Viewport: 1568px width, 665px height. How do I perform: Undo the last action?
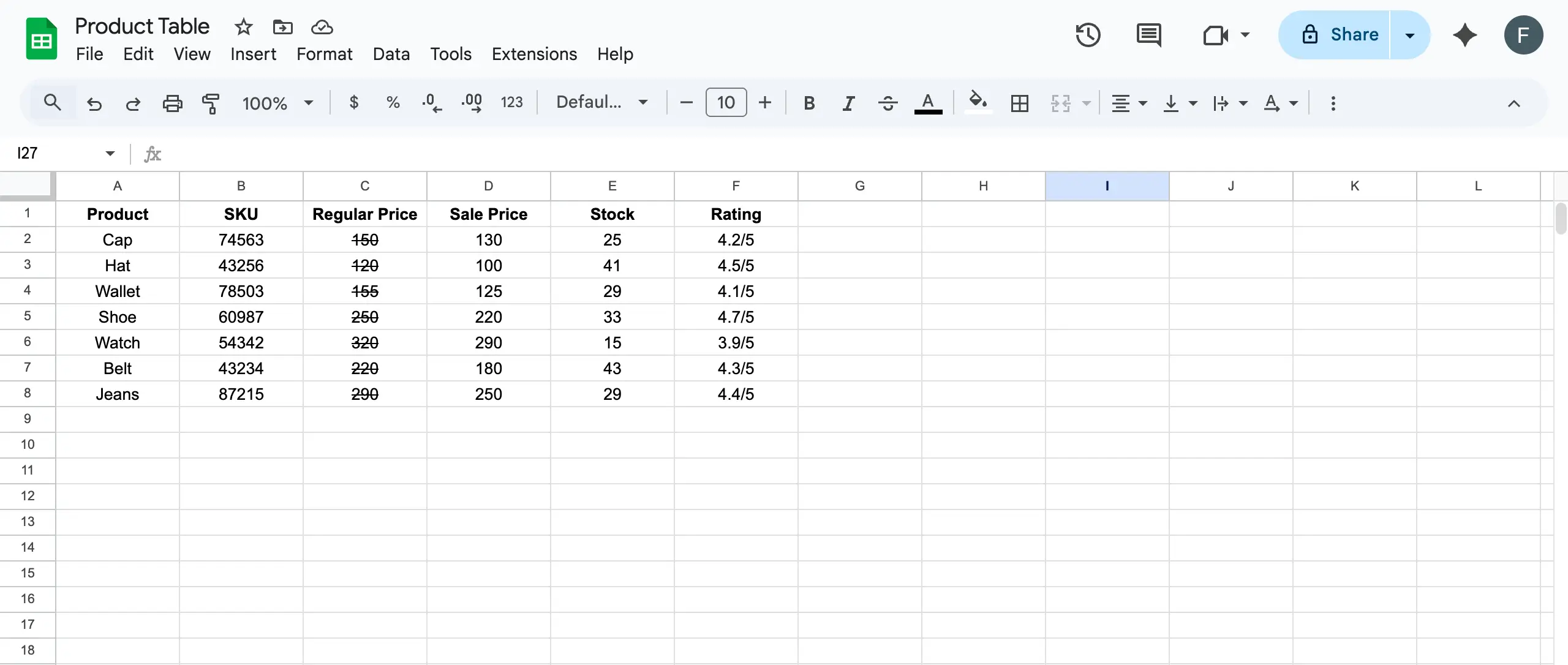click(93, 102)
